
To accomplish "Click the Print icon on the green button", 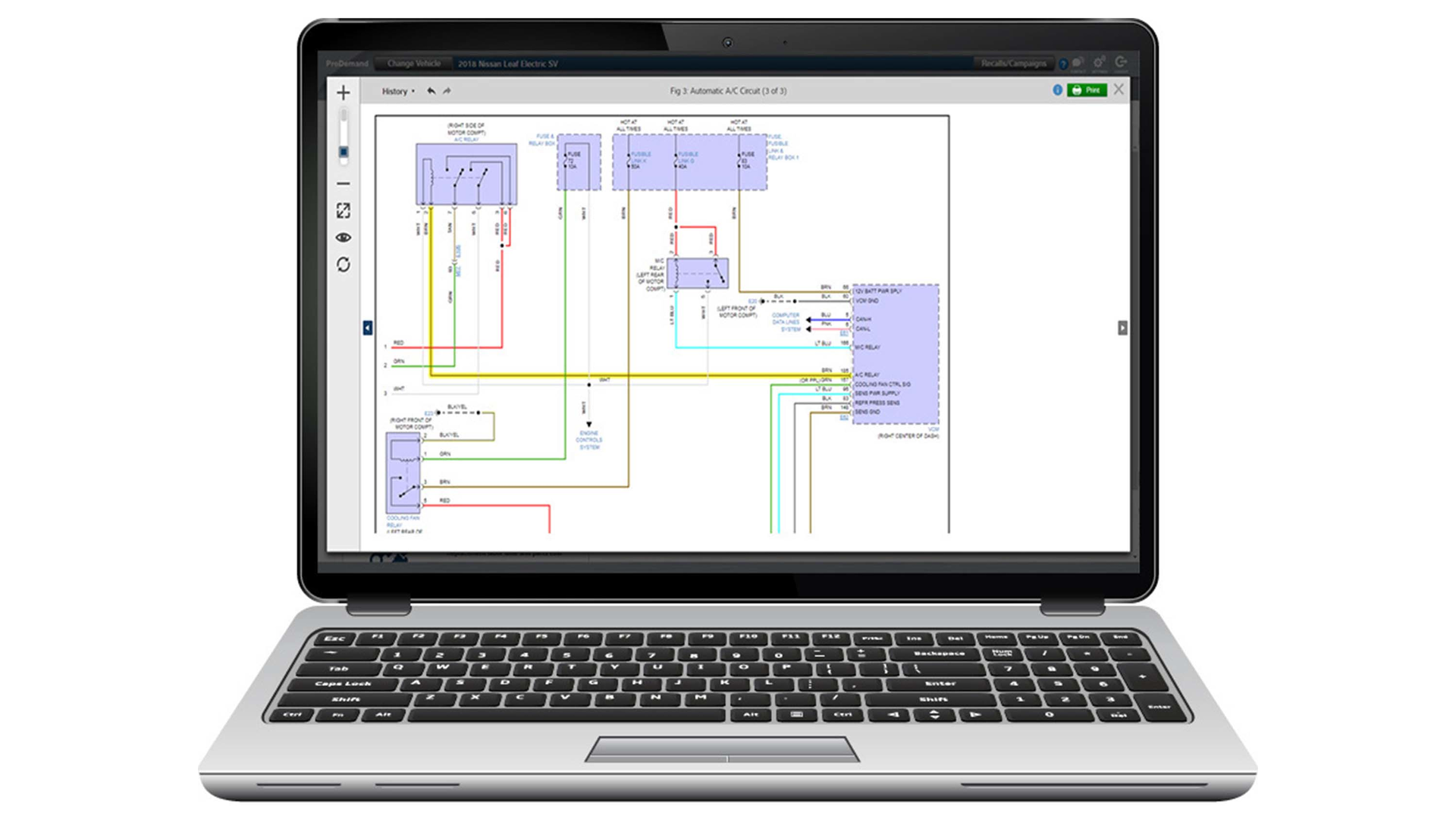I will tap(1077, 90).
